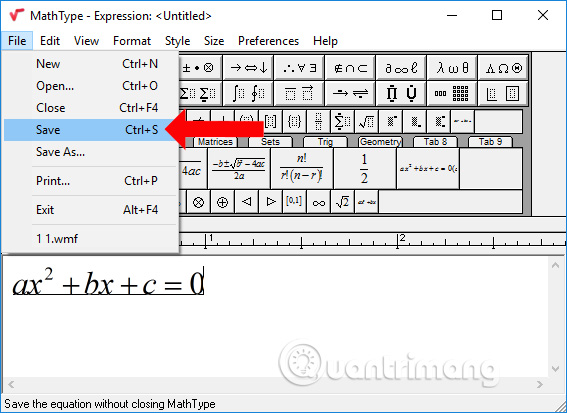Open the set theory symbols palette (∉ ∩ ⊂)
The height and width of the screenshot is (413, 567).
tap(350, 68)
